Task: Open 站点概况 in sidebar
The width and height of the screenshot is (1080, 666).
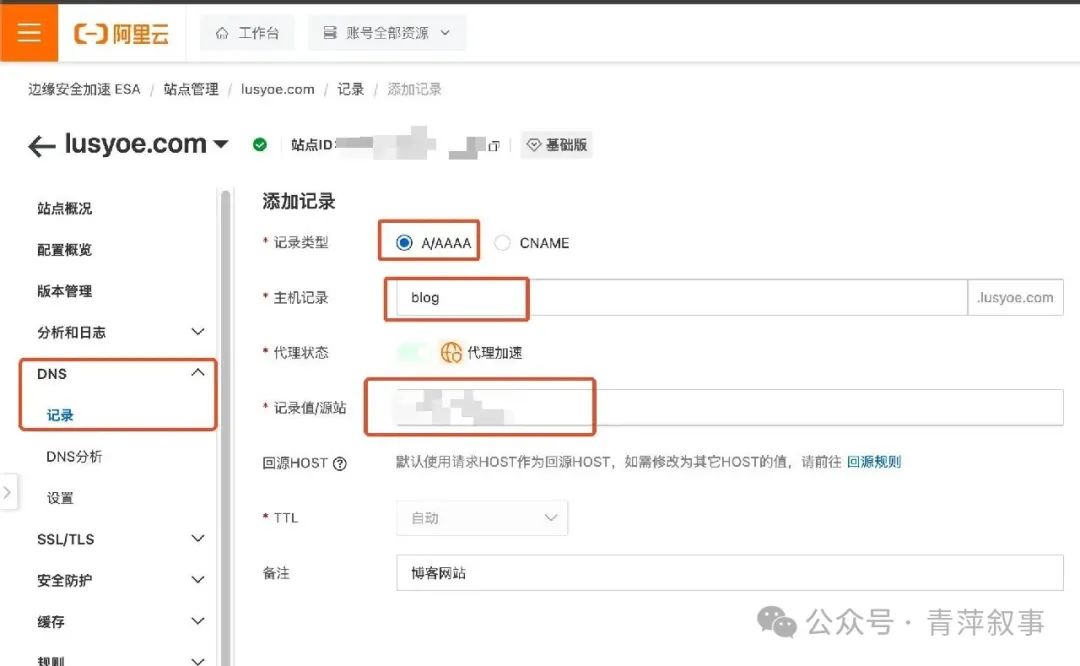Action: click(65, 209)
